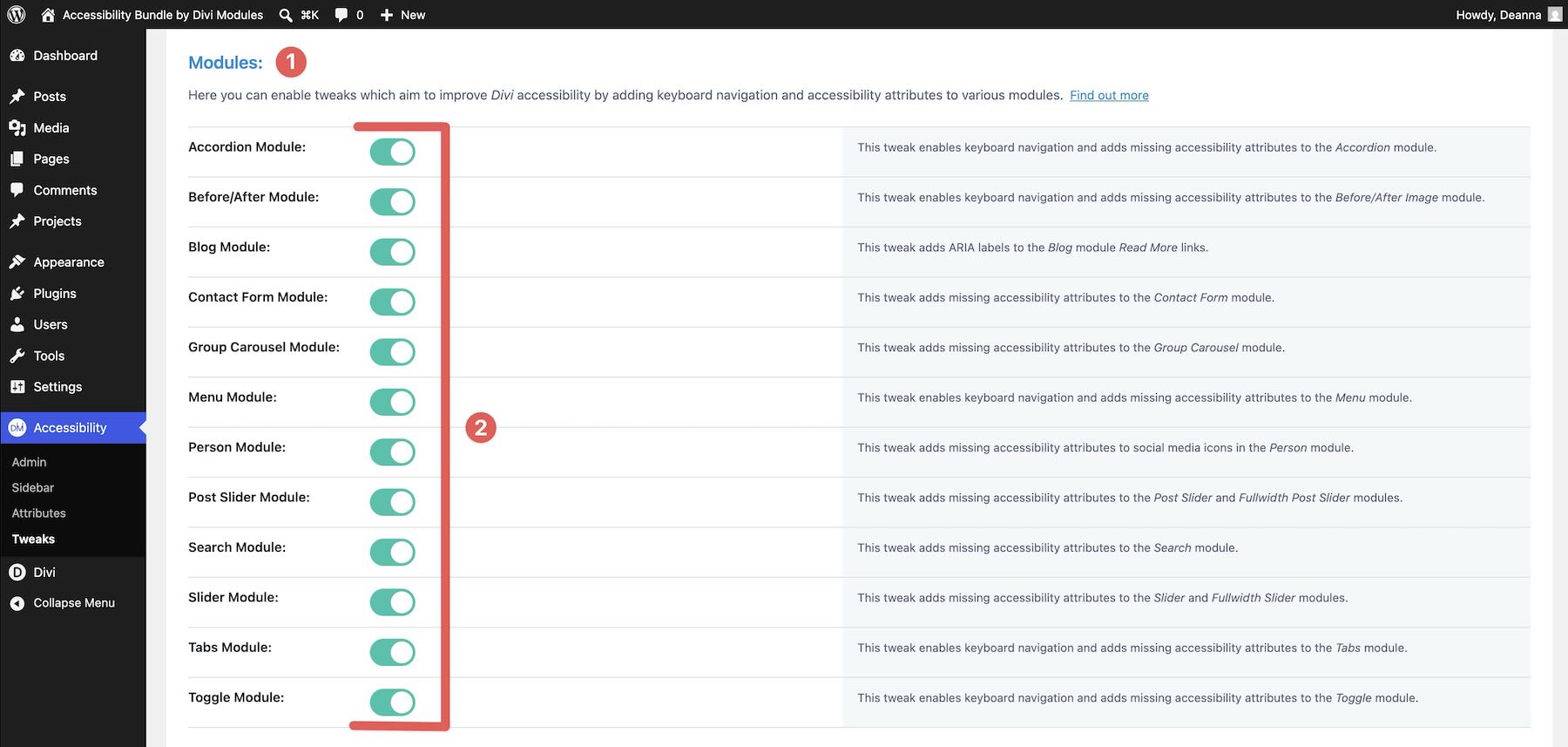Click the Collapse Menu label

click(x=74, y=603)
